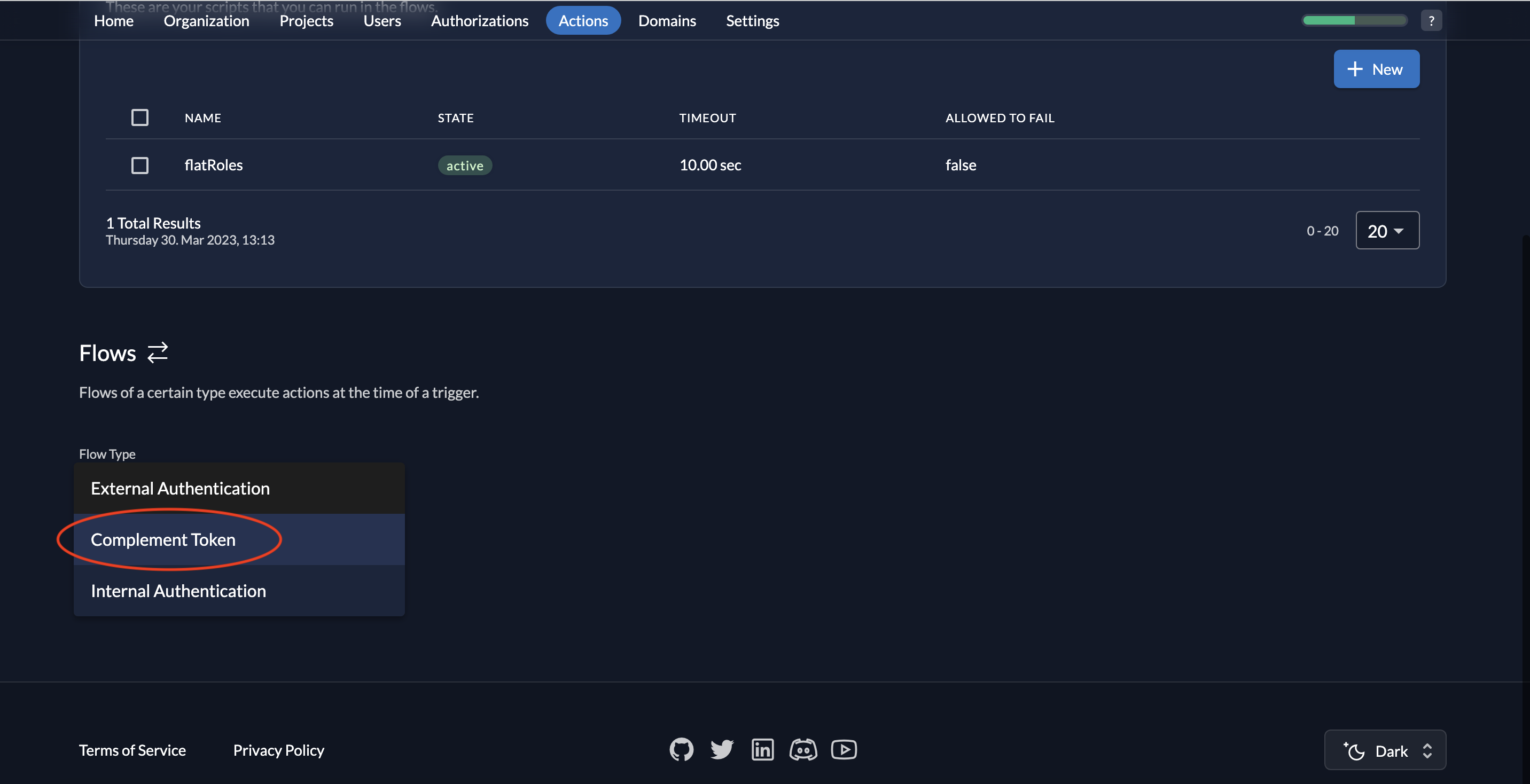1530x784 pixels.
Task: Select the Actions tab
Action: [x=583, y=20]
